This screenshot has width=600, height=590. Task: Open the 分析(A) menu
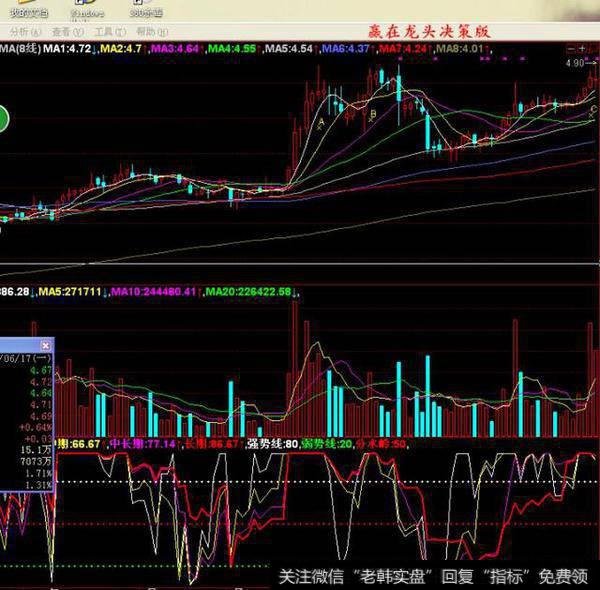pos(25,32)
